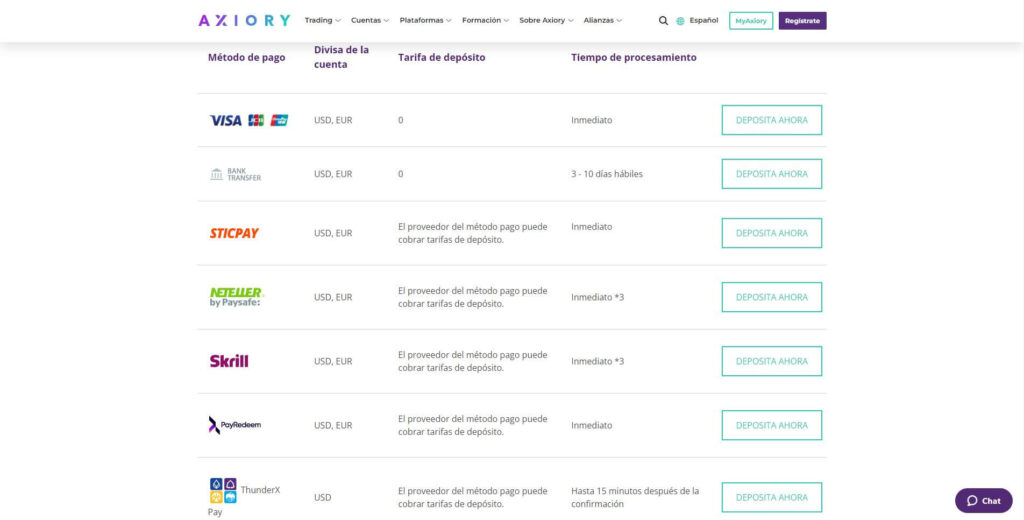Click the Bank Transfer logo

point(236,174)
